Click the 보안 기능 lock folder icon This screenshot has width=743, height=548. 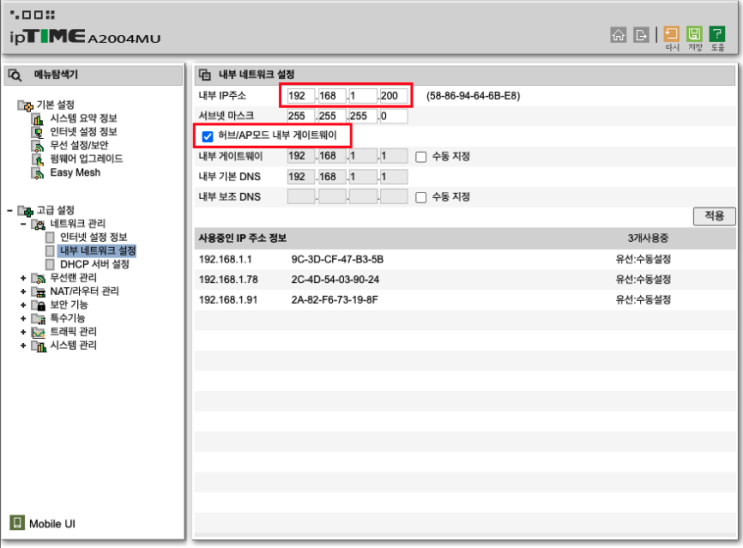[x=38, y=305]
